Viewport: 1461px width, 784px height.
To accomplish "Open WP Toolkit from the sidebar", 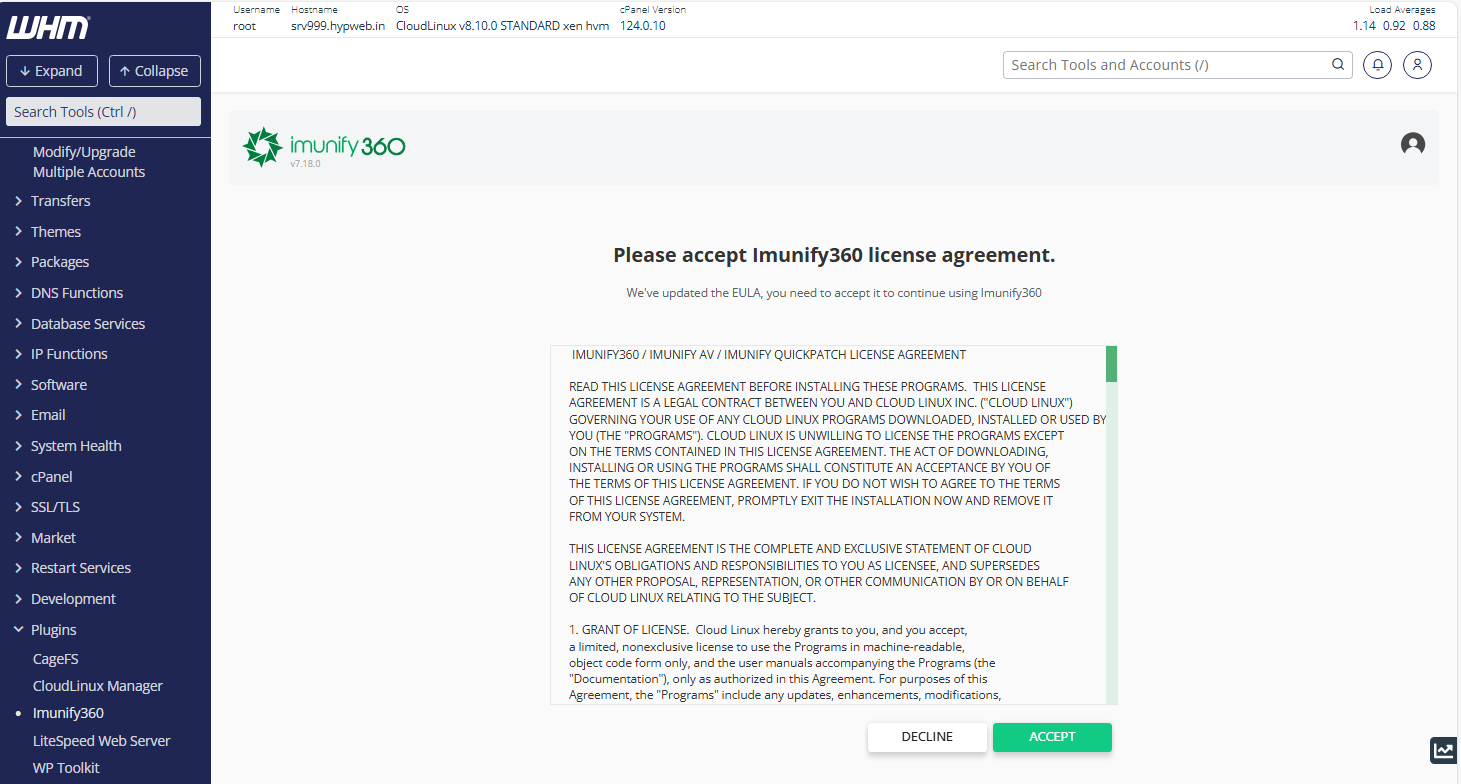I will point(66,767).
